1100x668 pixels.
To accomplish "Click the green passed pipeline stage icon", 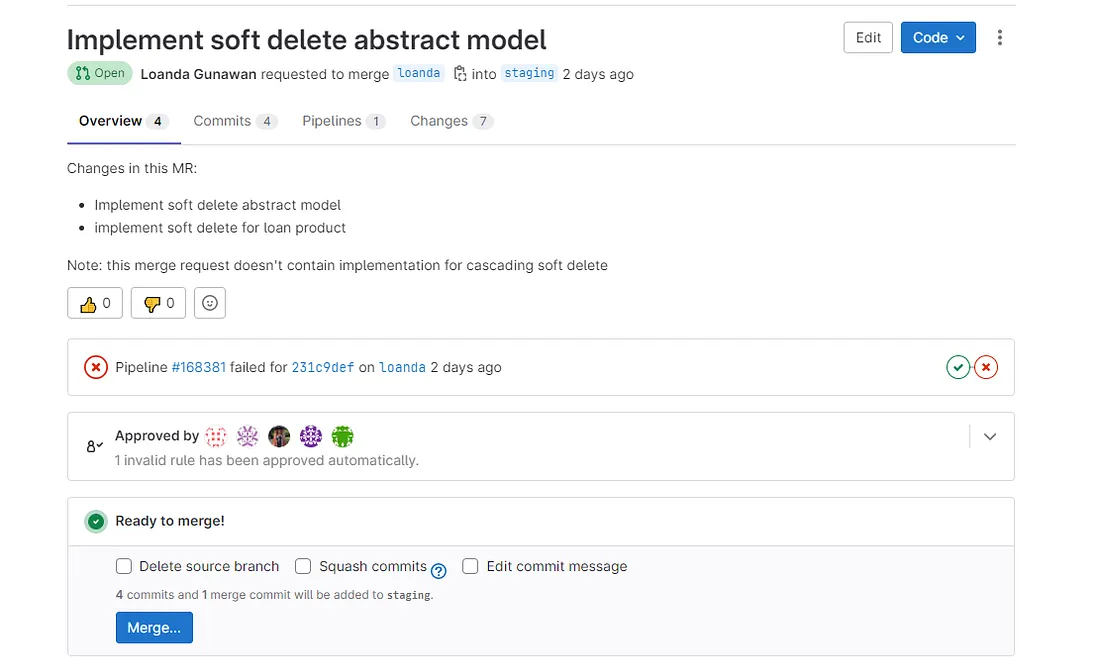I will click(958, 367).
